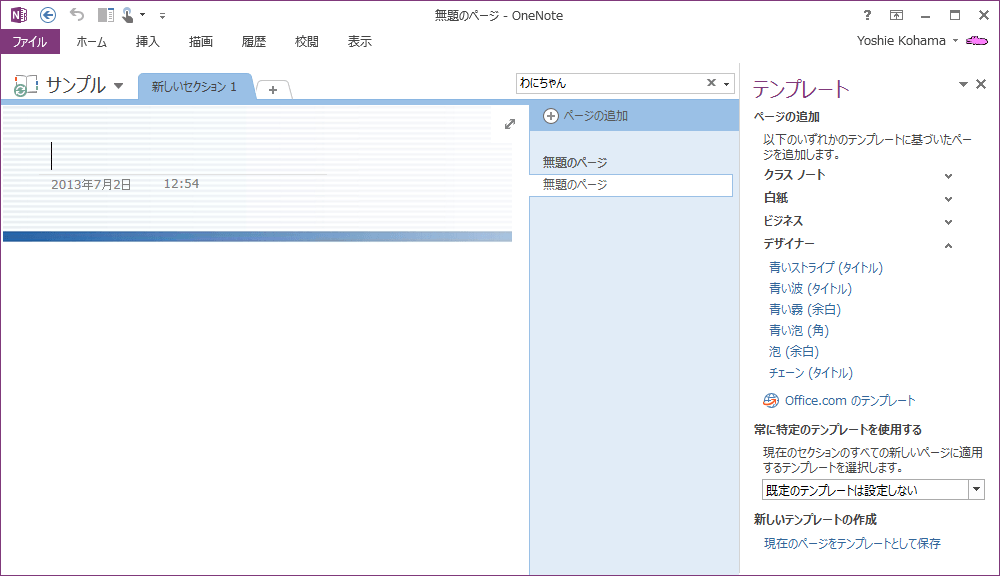The width and height of the screenshot is (1000, 576).
Task: Open the テンプレート pane options dropdown
Action: tap(963, 84)
